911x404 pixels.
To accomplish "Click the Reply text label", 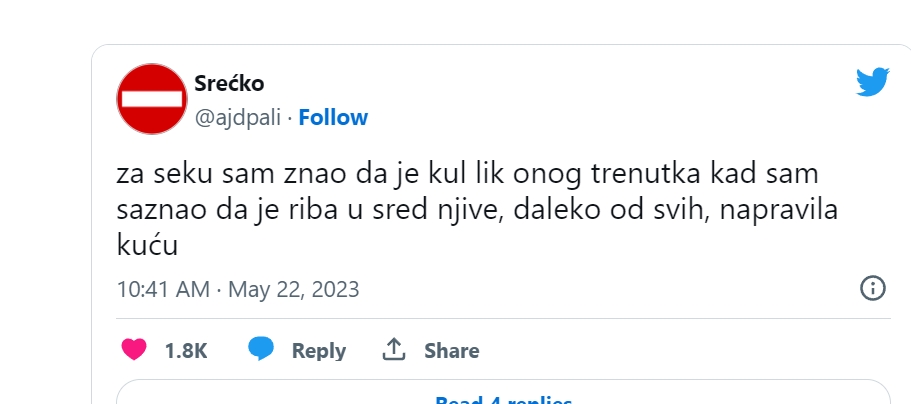I will point(318,351).
